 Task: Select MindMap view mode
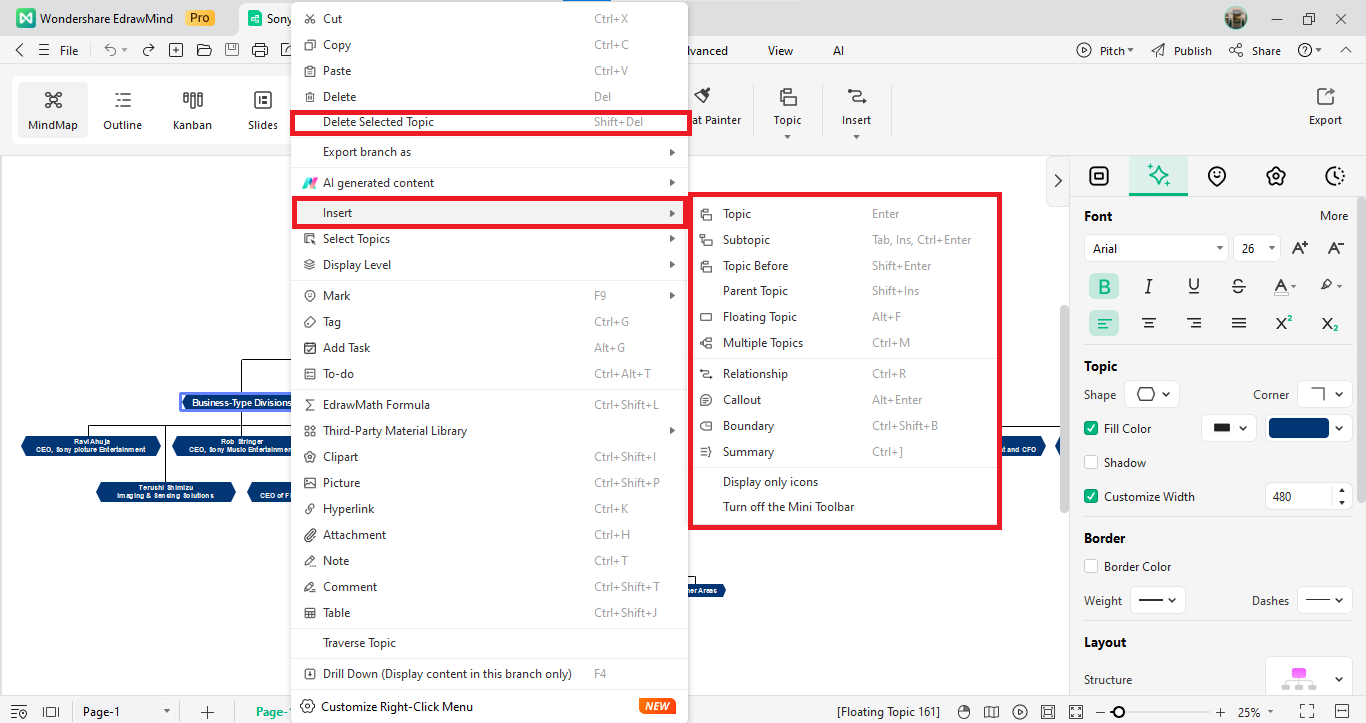click(53, 110)
